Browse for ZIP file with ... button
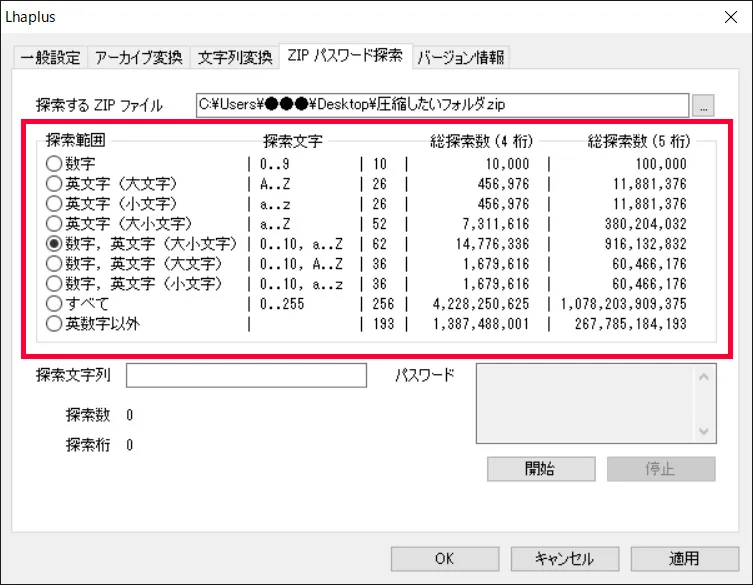Viewport: 753px width, 585px height. click(703, 105)
